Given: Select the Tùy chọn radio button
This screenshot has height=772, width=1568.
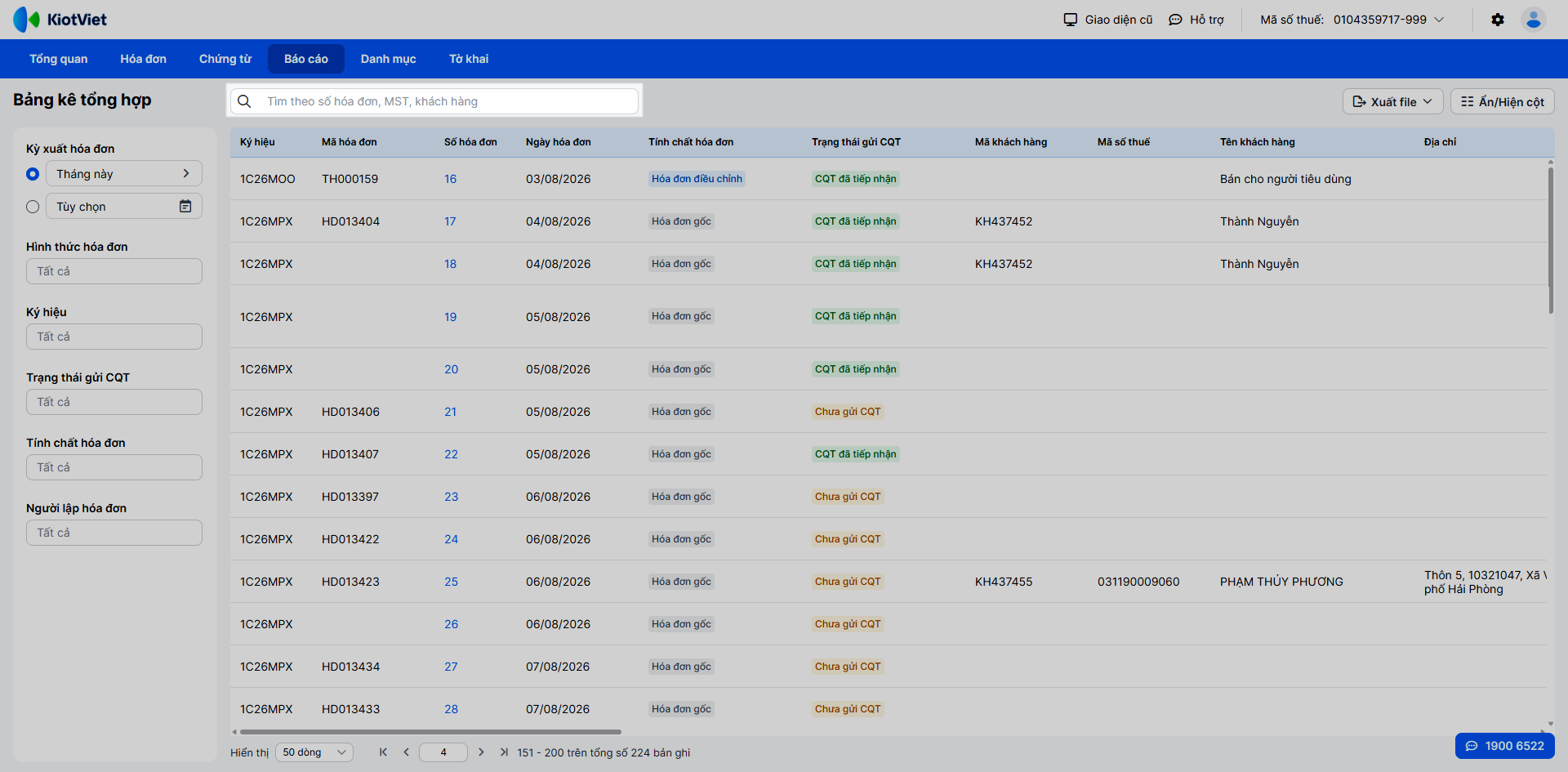Looking at the screenshot, I should 33,207.
